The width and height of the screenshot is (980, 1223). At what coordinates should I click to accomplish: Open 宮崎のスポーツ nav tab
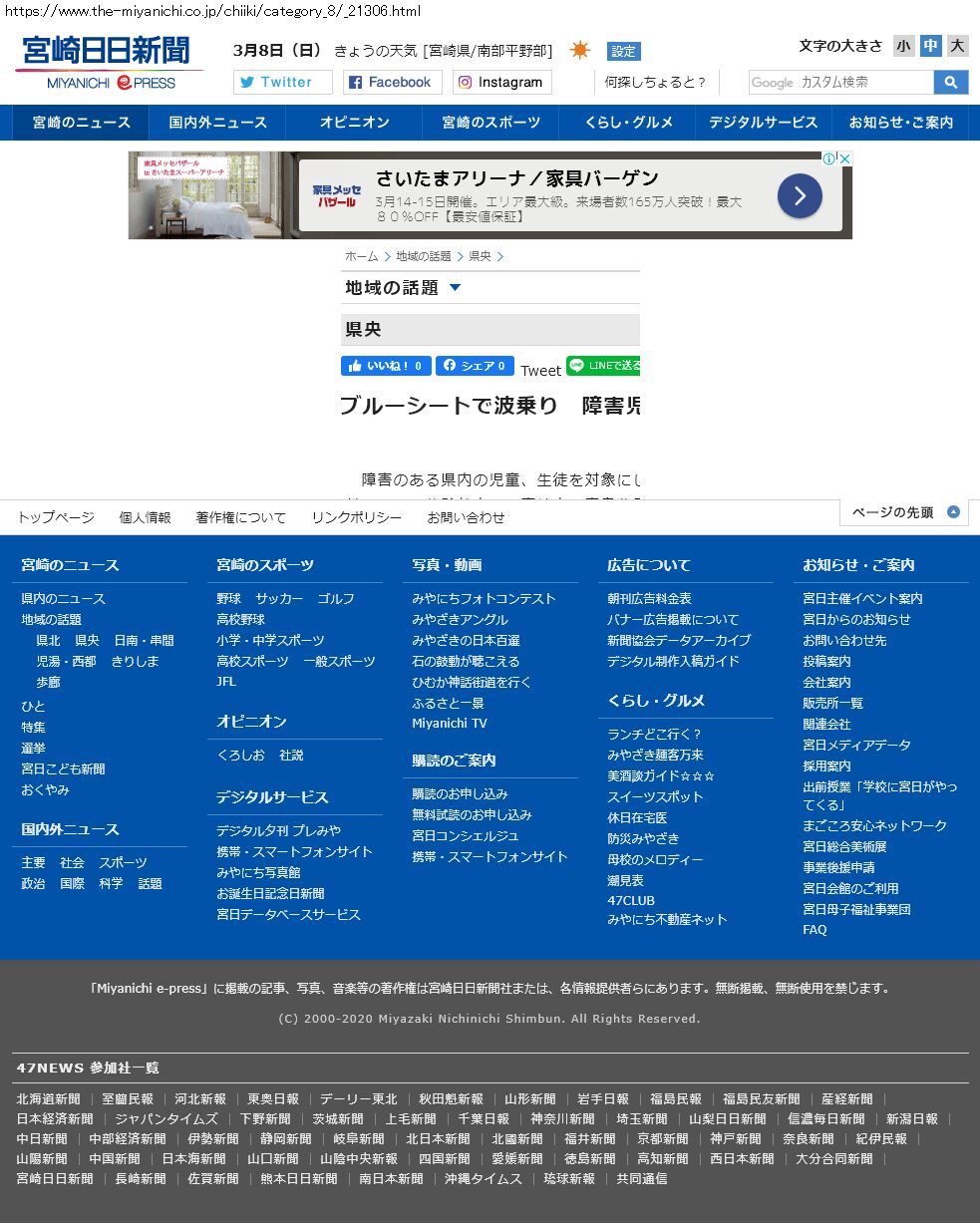[x=490, y=123]
